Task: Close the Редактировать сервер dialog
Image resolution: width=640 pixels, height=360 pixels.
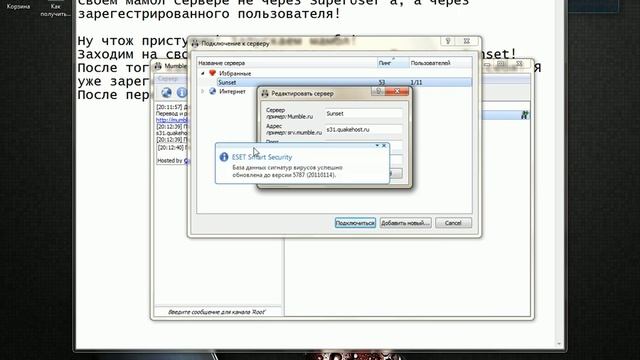Action: [397, 91]
